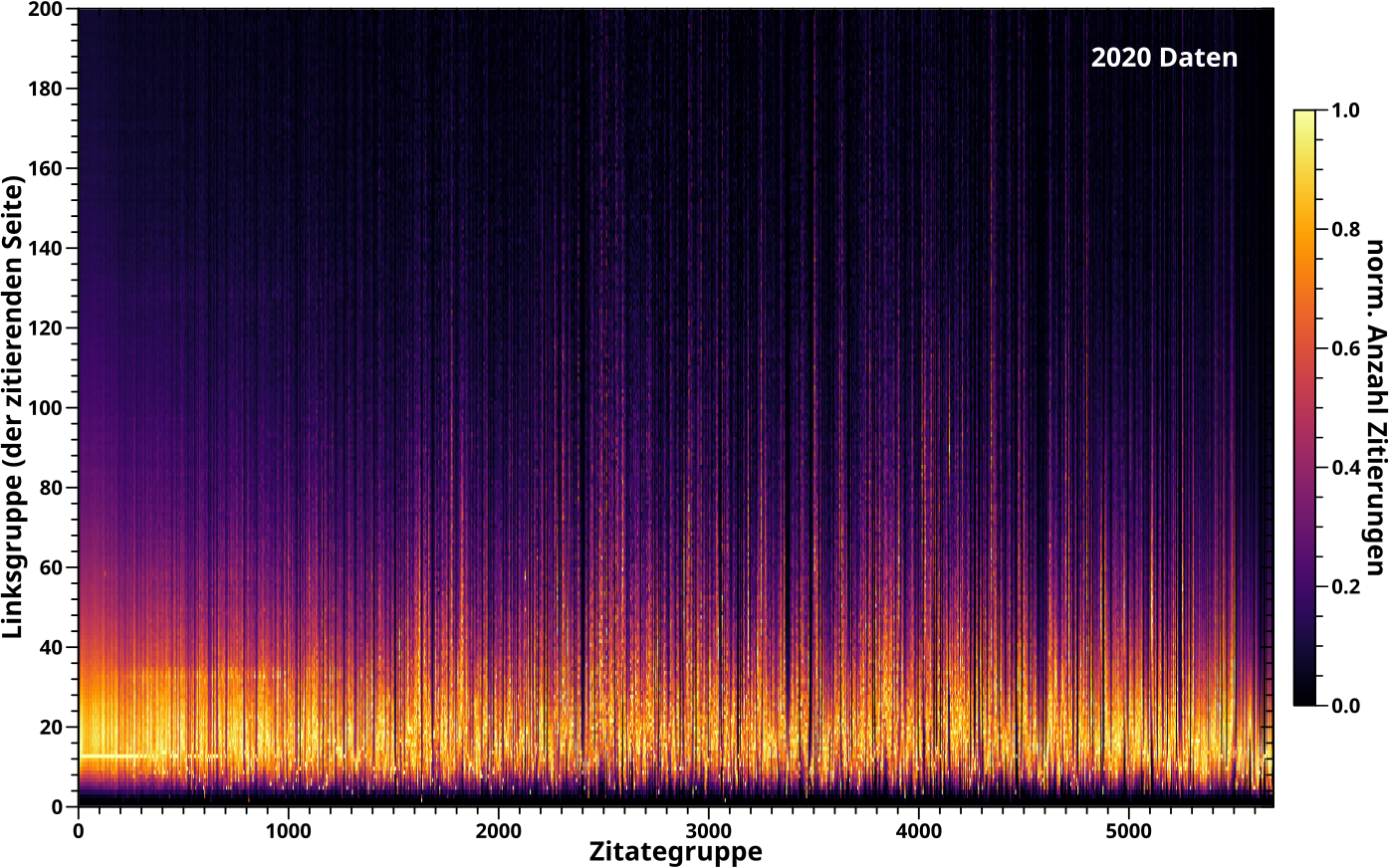Select the 0.0 colorbar tick label

click(x=1345, y=707)
